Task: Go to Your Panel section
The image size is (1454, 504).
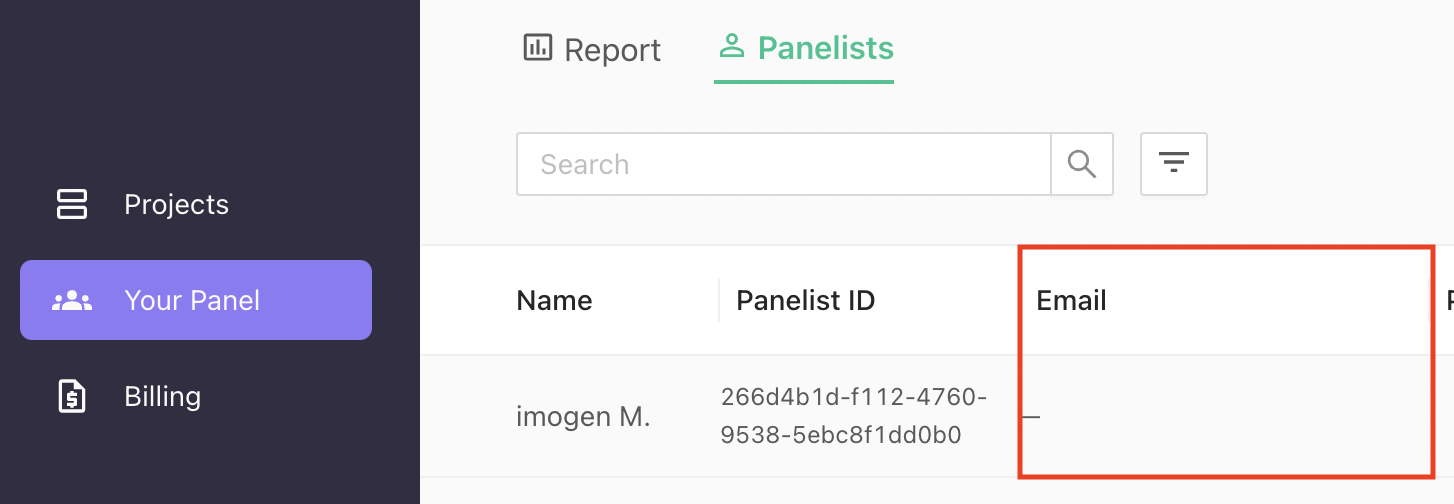Action: pos(196,300)
